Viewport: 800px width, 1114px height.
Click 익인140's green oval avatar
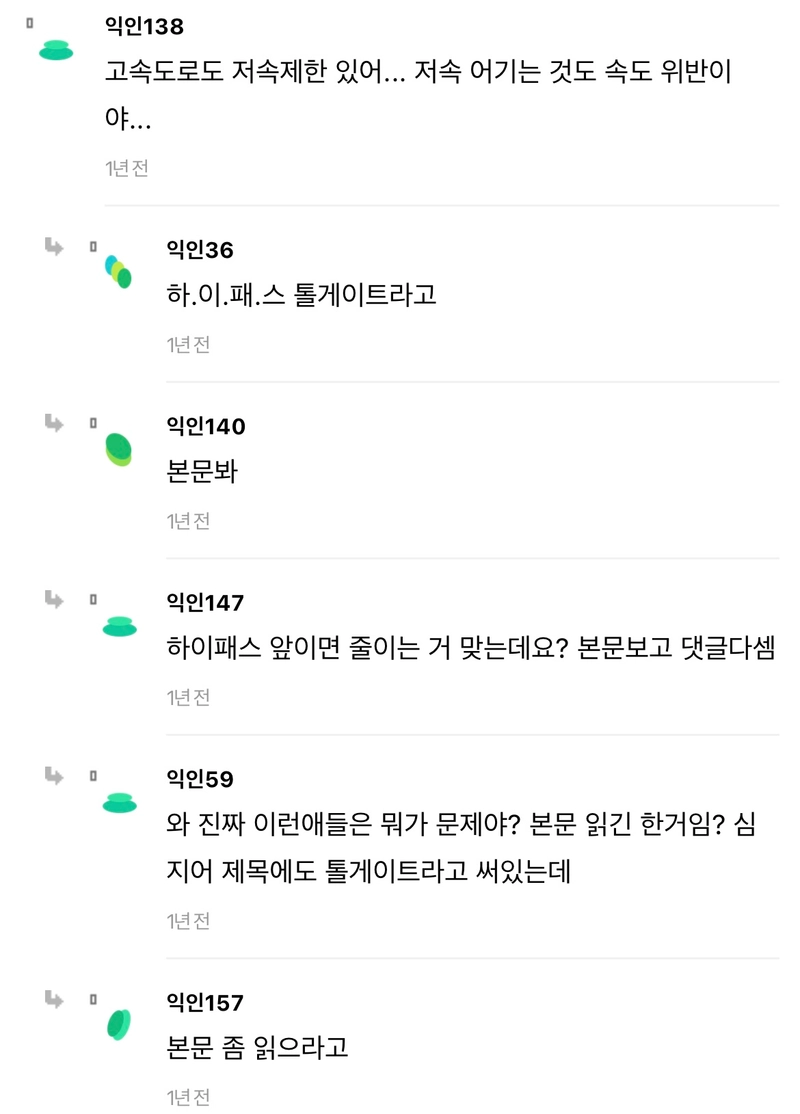119,449
